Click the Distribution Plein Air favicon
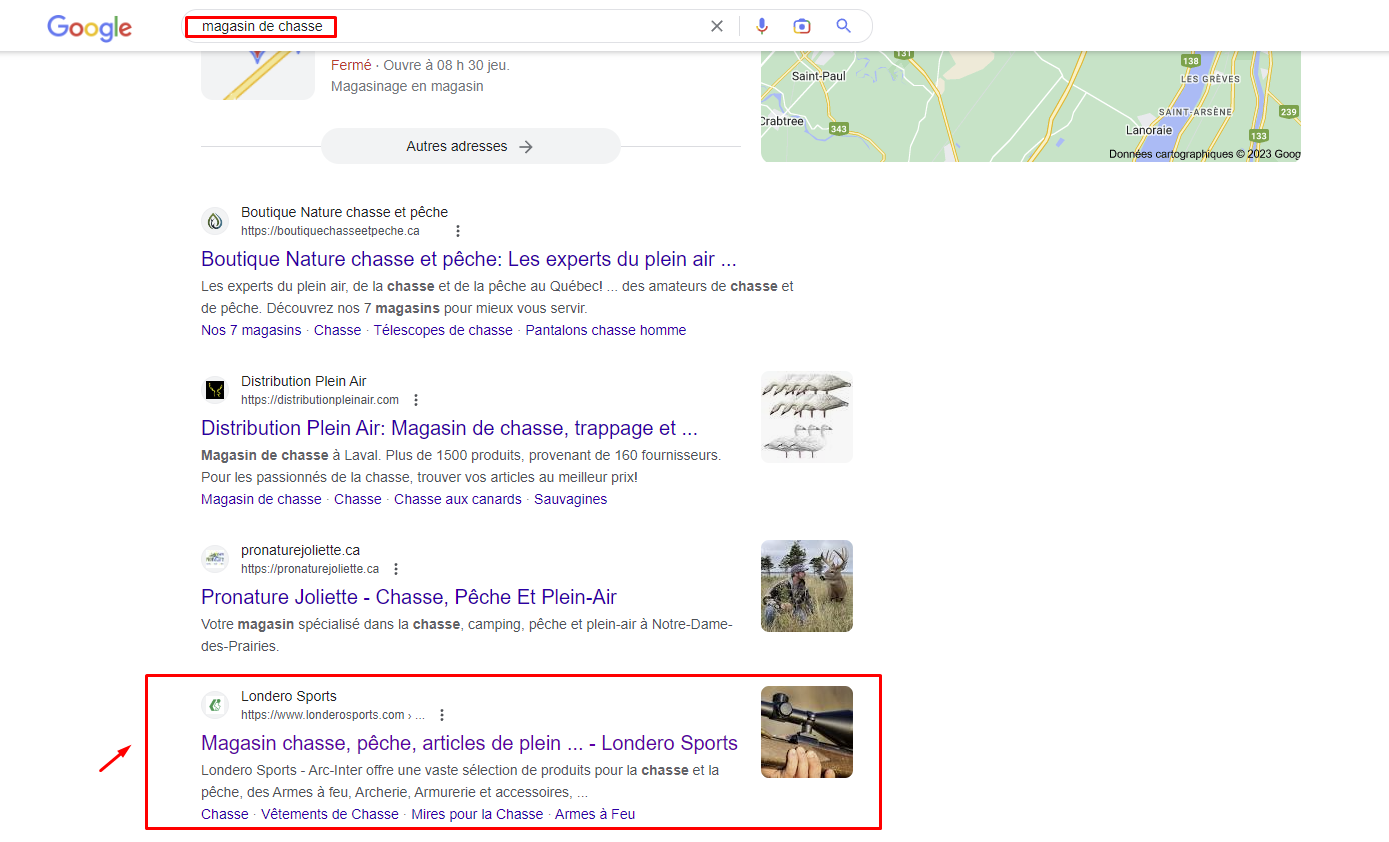 point(215,390)
